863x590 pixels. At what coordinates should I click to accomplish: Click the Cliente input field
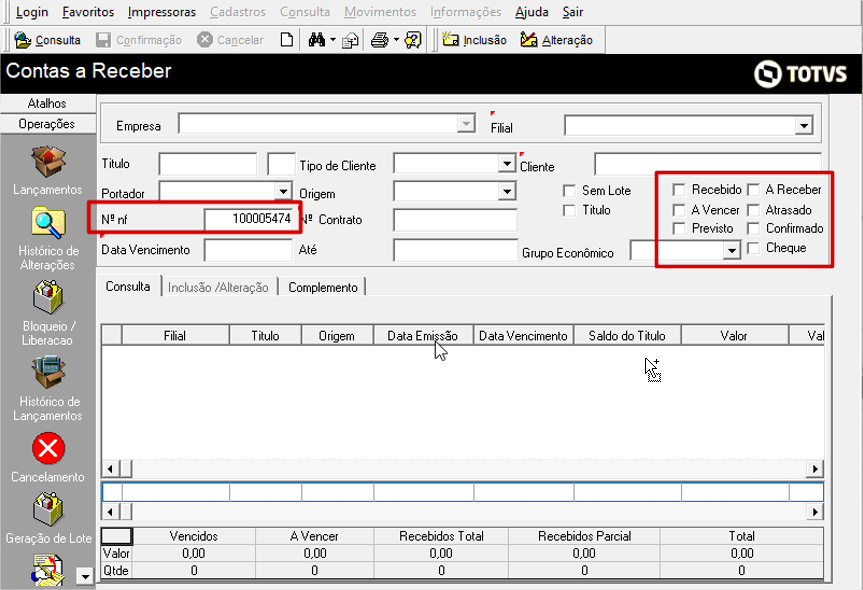tap(708, 165)
